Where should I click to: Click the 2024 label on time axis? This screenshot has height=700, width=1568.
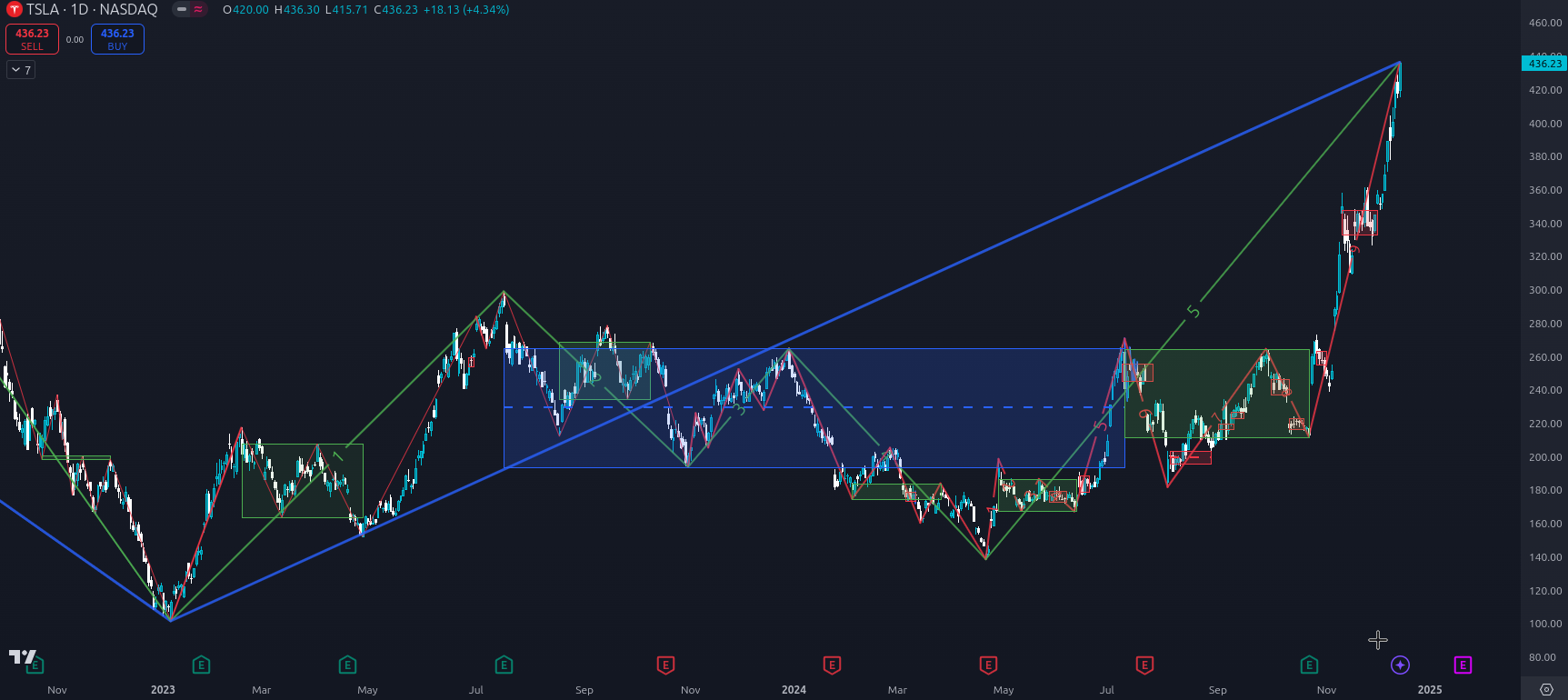coord(794,690)
